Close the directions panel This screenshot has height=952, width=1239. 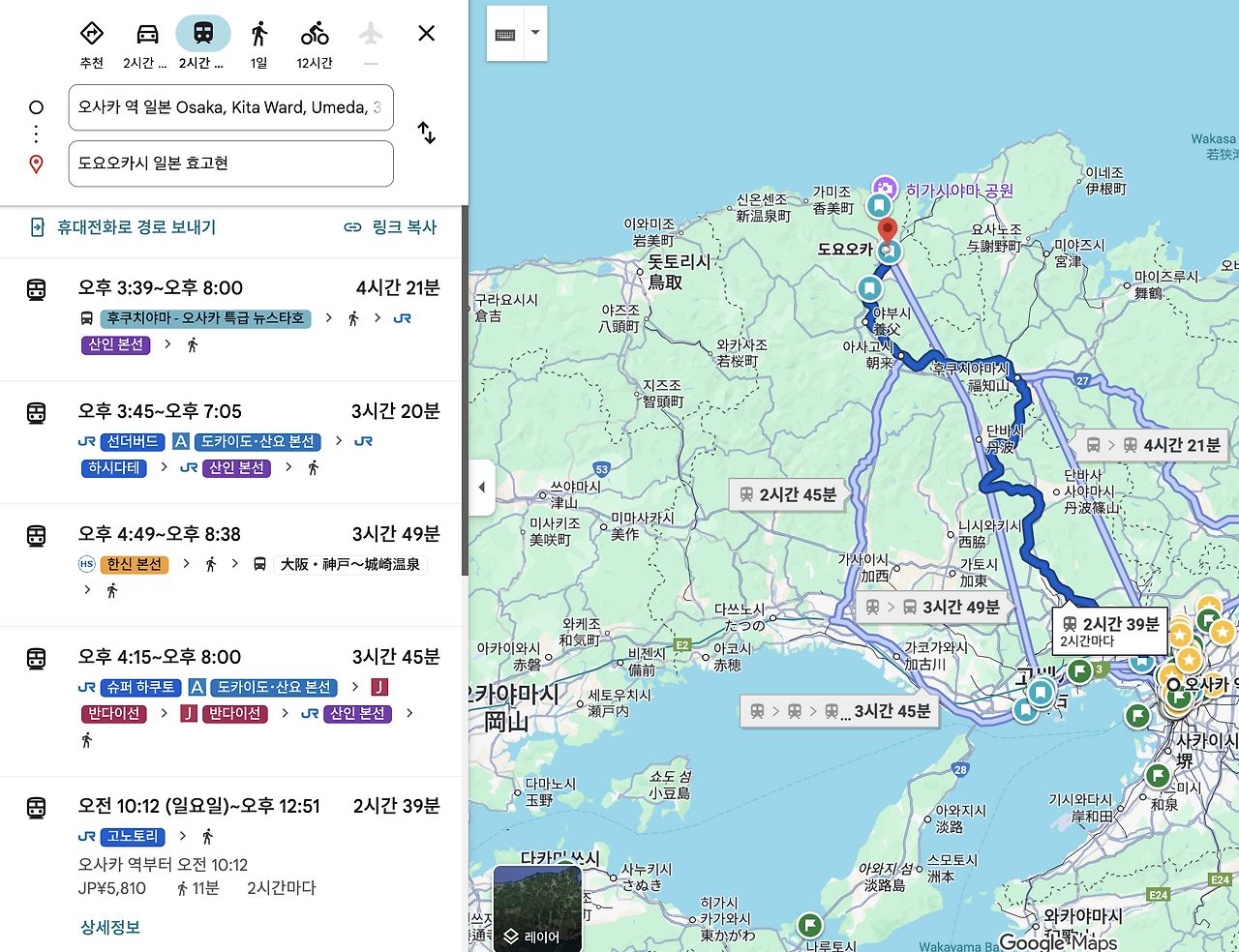pyautogui.click(x=426, y=34)
